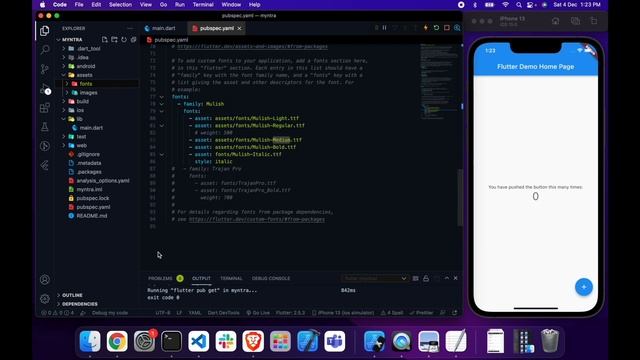Click New Folder icon in MYNTRA explorer header
Image resolution: width=640 pixels, height=360 pixels.
click(x=114, y=40)
